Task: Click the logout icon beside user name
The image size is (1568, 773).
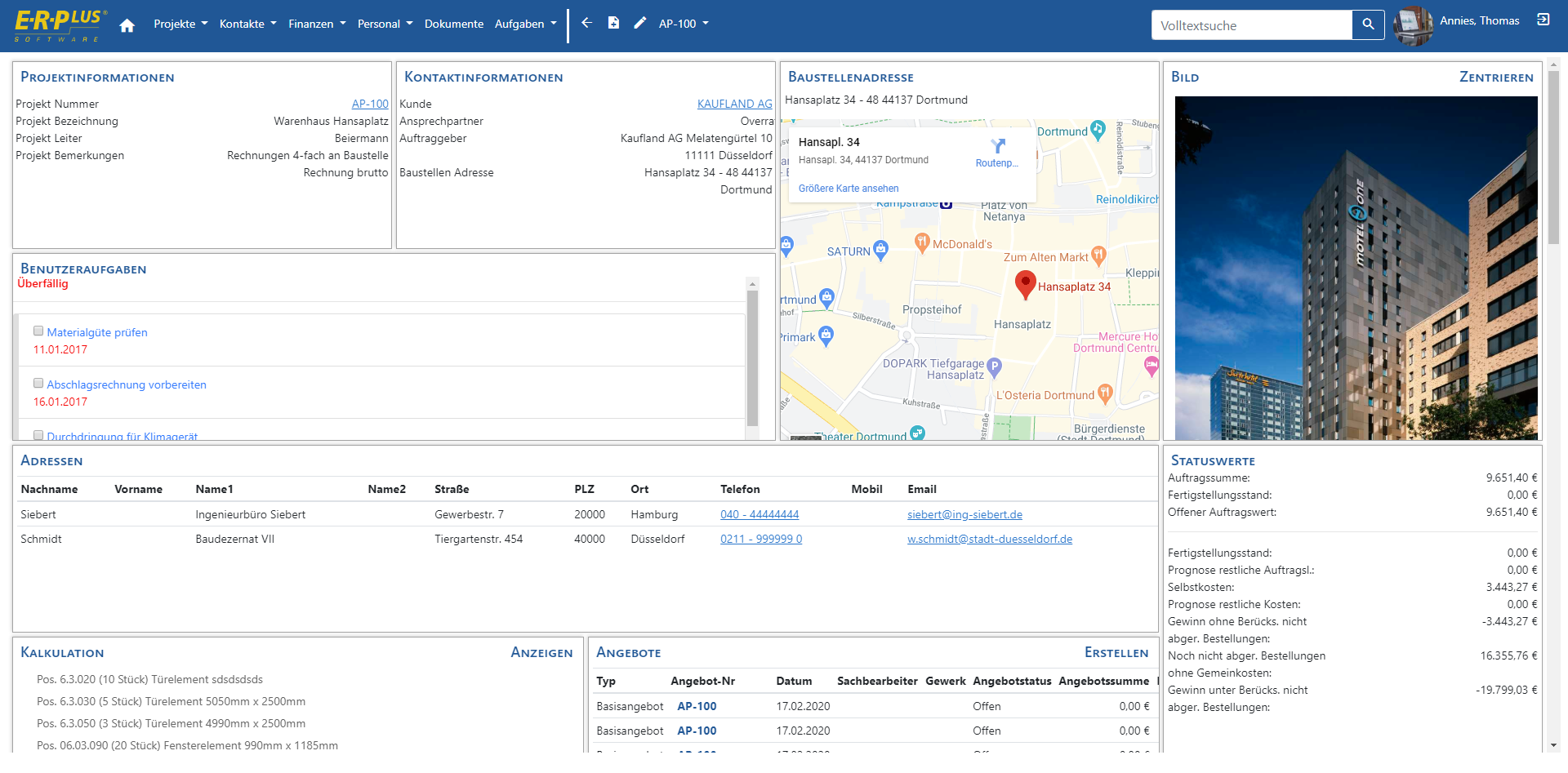Action: tap(1543, 20)
